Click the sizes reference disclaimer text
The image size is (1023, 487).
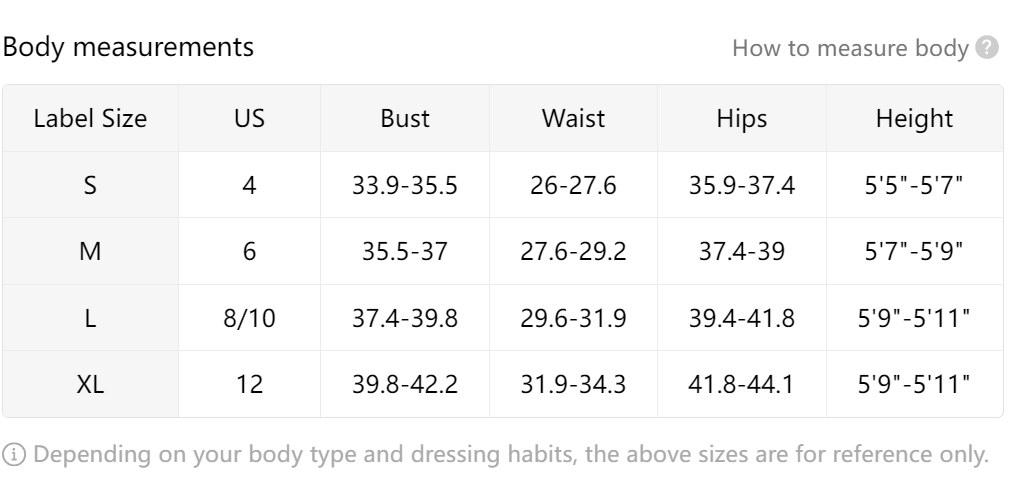point(510,454)
